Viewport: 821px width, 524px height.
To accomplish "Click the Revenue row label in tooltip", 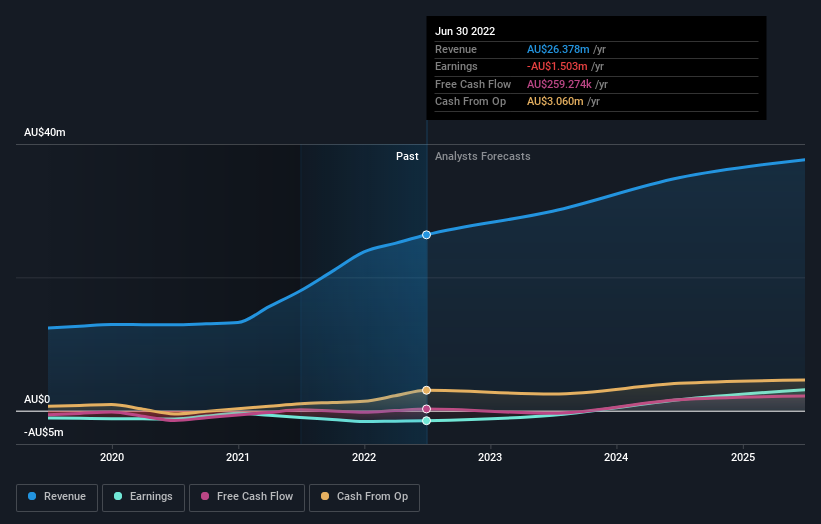I will click(456, 49).
